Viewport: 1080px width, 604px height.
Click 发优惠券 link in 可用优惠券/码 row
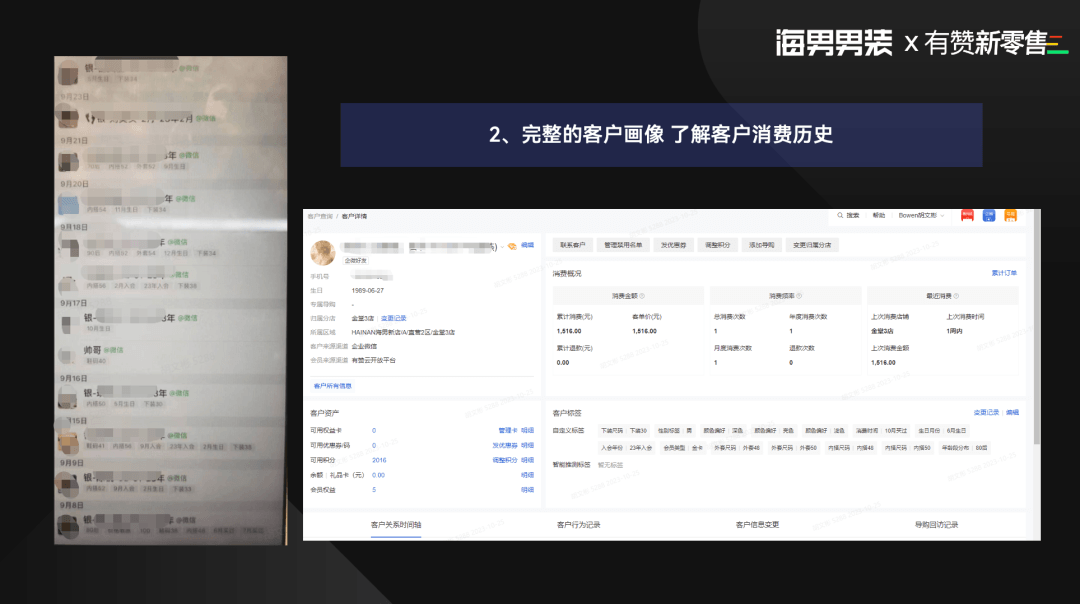click(504, 446)
